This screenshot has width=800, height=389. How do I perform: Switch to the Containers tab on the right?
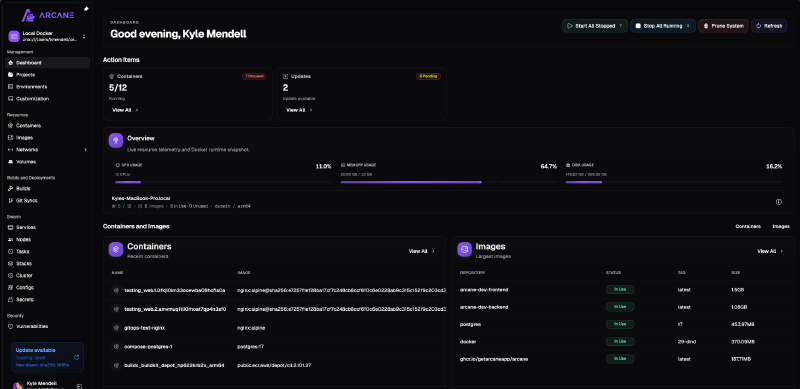[747, 226]
